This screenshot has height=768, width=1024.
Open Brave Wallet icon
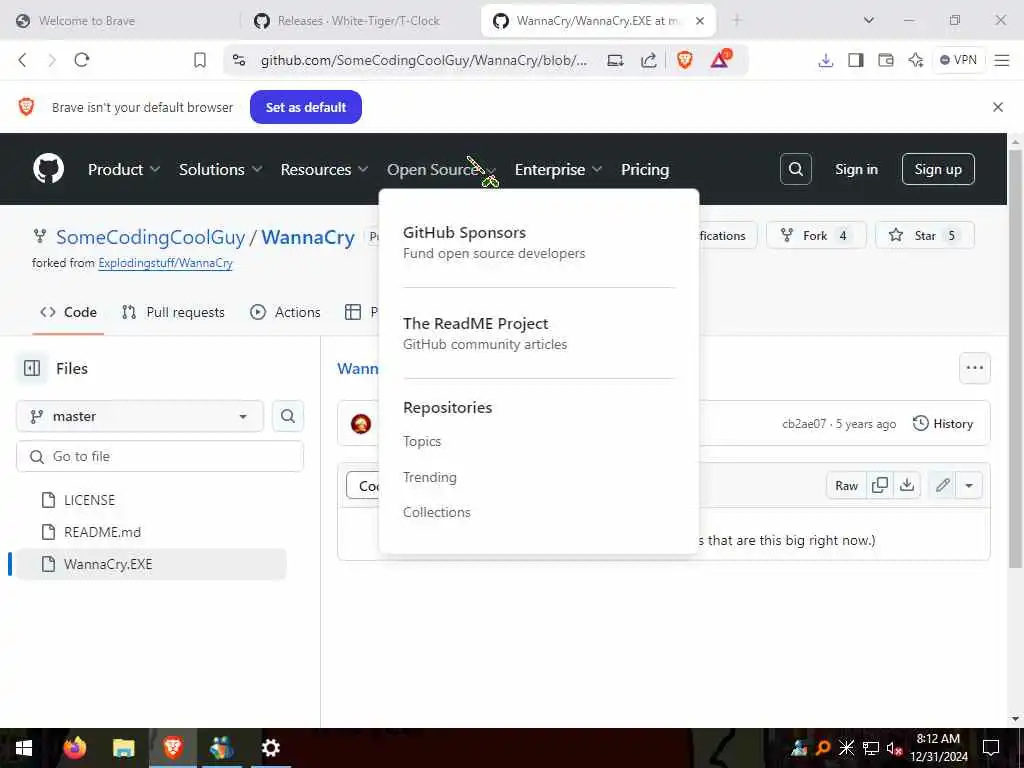pos(886,60)
